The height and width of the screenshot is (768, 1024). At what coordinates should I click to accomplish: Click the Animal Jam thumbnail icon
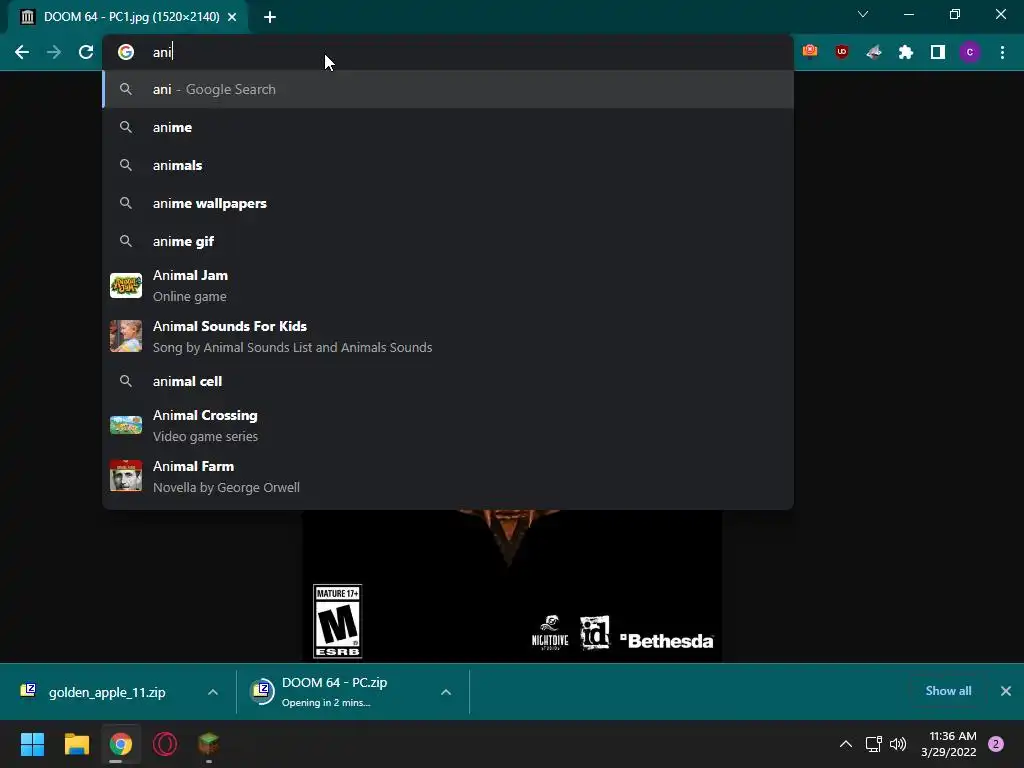pyautogui.click(x=126, y=285)
